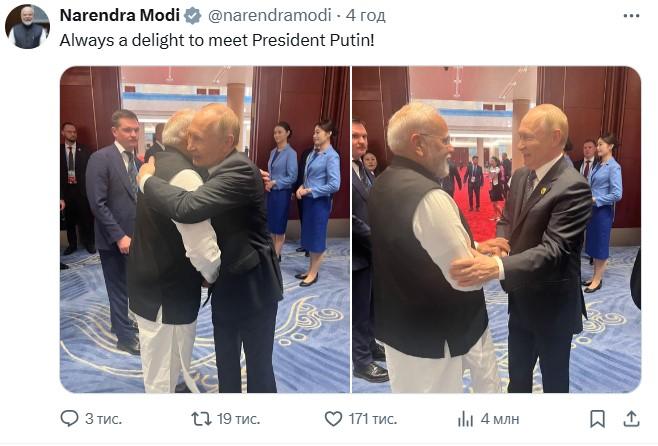Click the repost arrows icon
The image size is (658, 446).
(201, 419)
